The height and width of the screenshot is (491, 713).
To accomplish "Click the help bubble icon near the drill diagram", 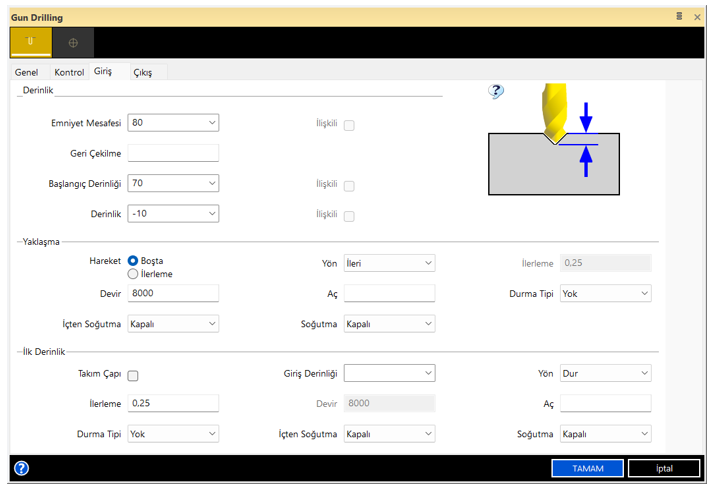I will coord(496,92).
